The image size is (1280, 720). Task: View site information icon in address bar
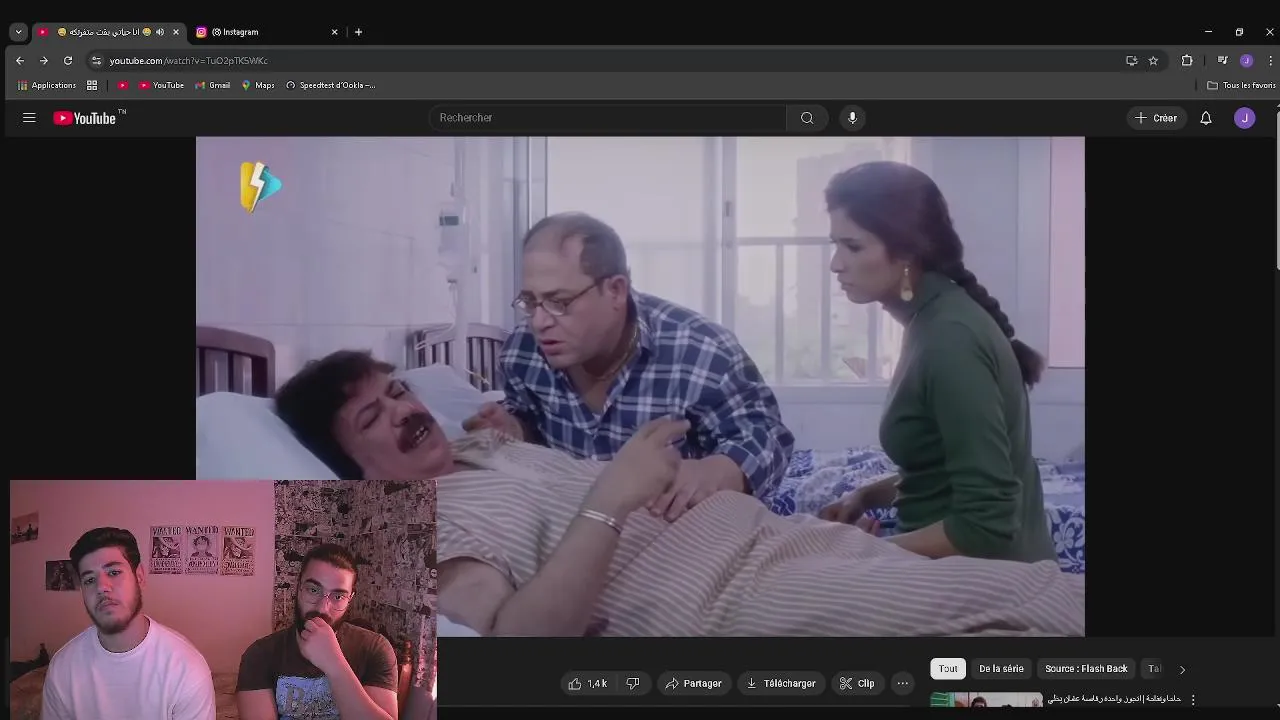[96, 61]
